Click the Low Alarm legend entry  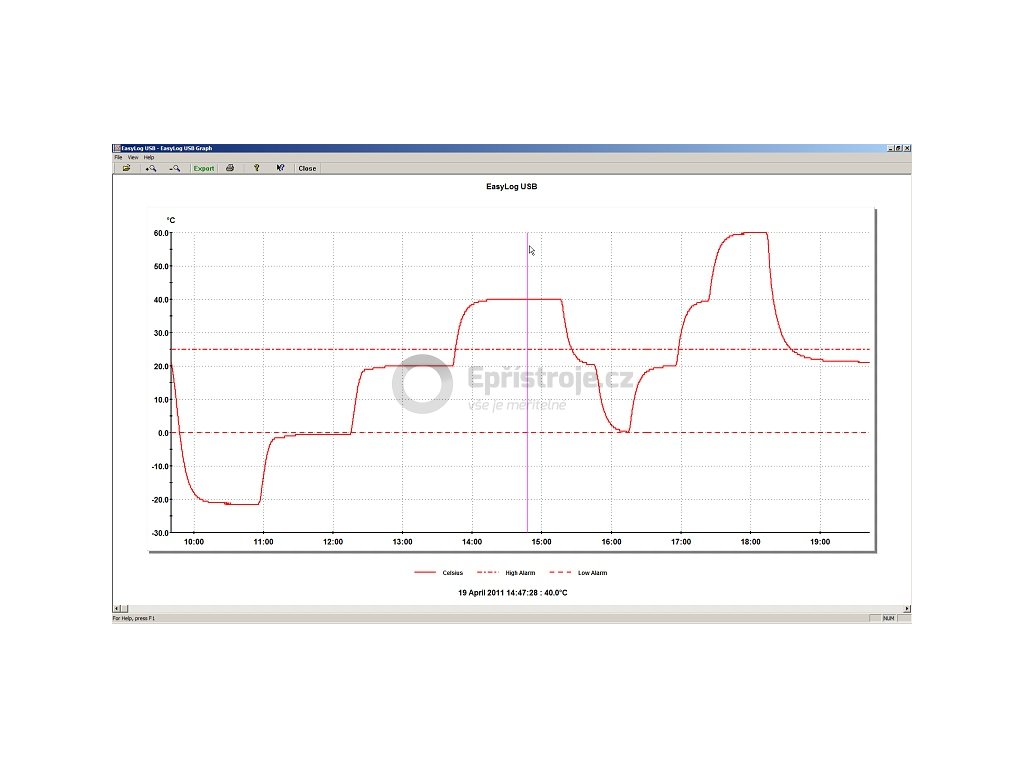click(579, 573)
